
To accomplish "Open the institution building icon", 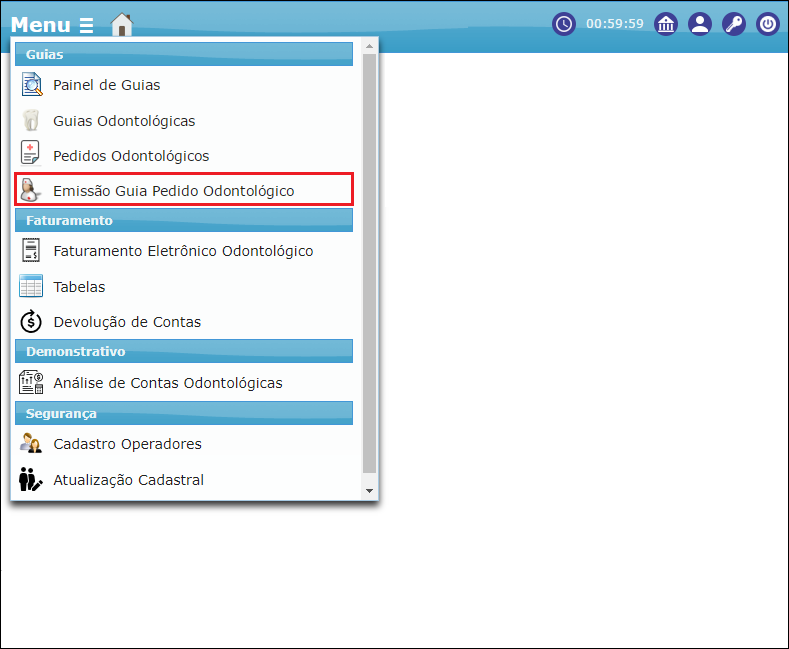I will (666, 24).
